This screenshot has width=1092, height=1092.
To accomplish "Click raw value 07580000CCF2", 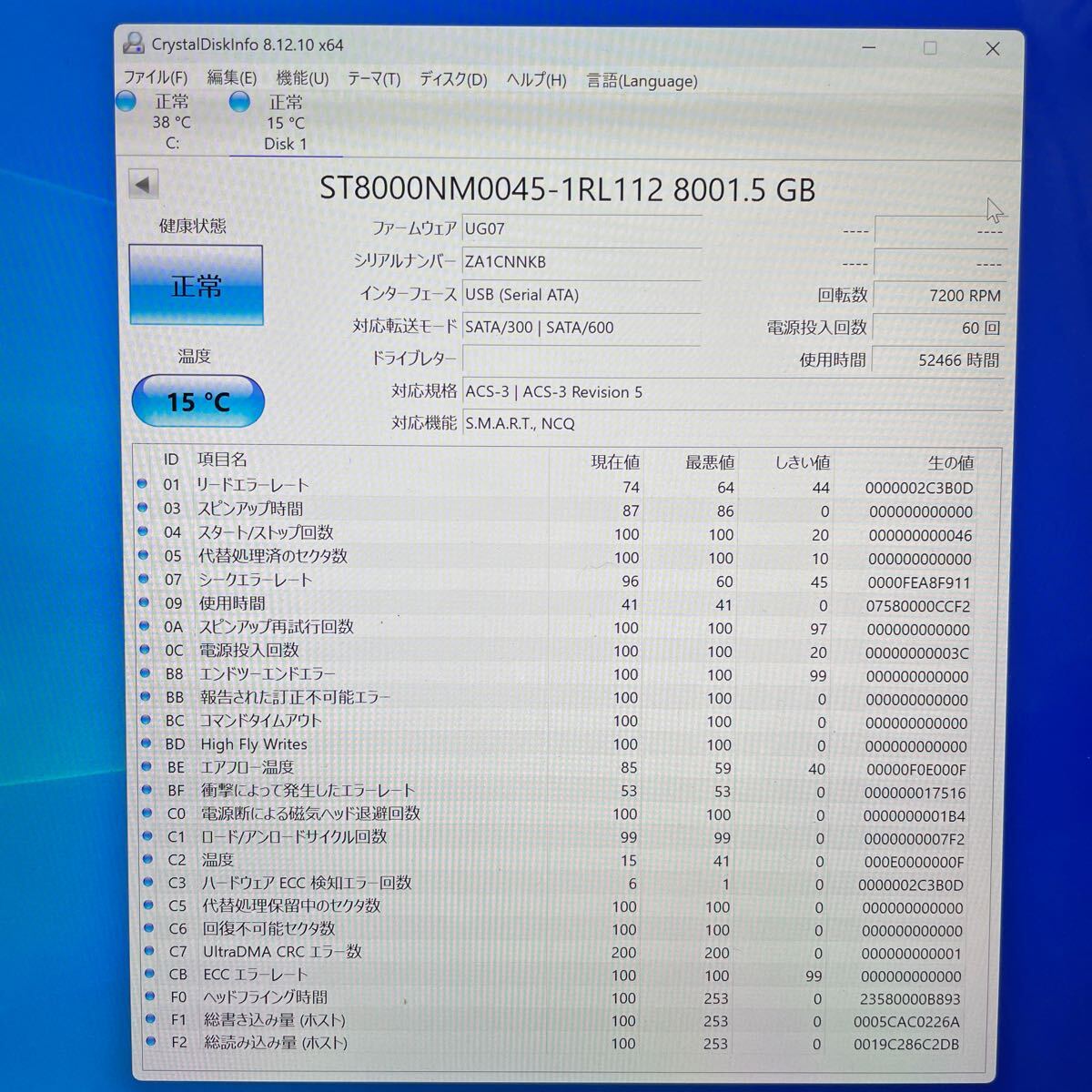I will [917, 606].
